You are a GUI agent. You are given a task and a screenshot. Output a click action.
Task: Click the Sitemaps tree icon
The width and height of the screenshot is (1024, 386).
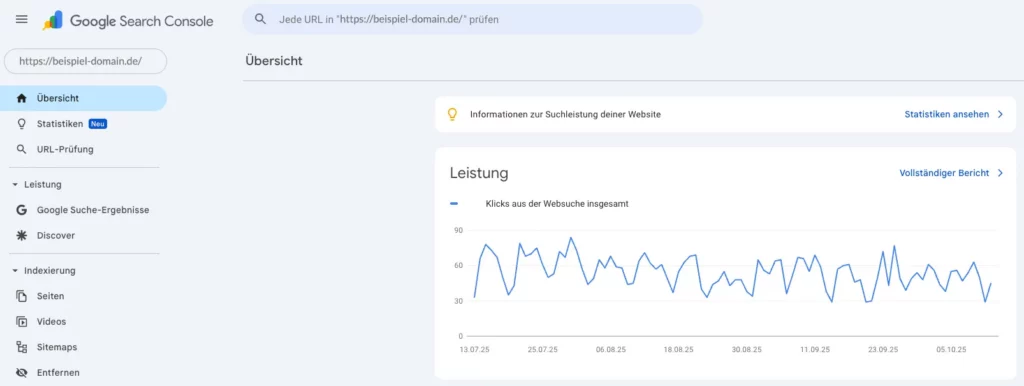(22, 347)
